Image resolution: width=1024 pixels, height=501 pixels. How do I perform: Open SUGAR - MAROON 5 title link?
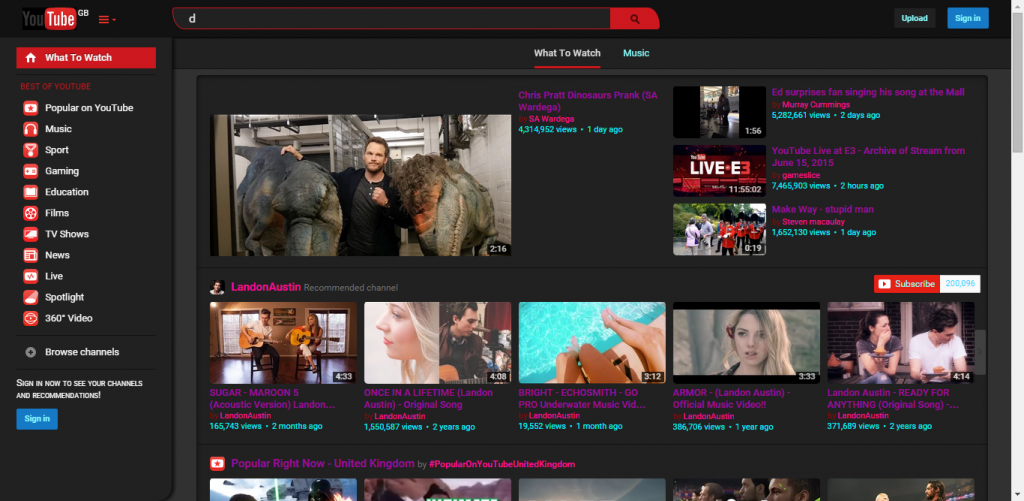pyautogui.click(x=272, y=398)
